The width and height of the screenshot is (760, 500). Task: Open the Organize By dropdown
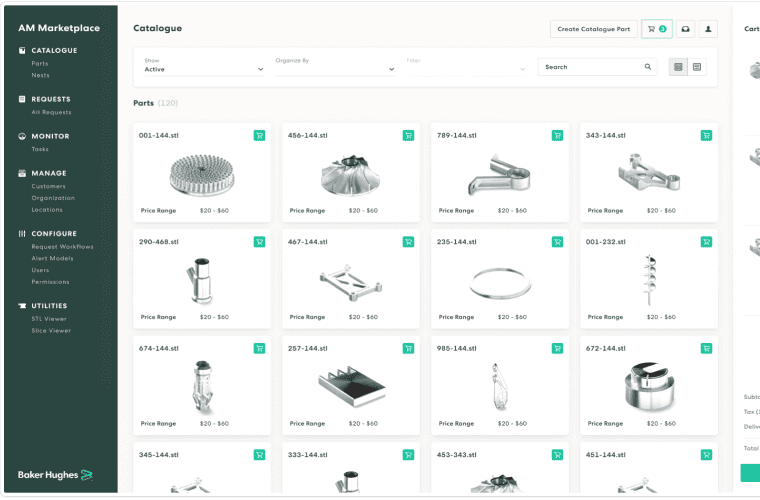[335, 69]
